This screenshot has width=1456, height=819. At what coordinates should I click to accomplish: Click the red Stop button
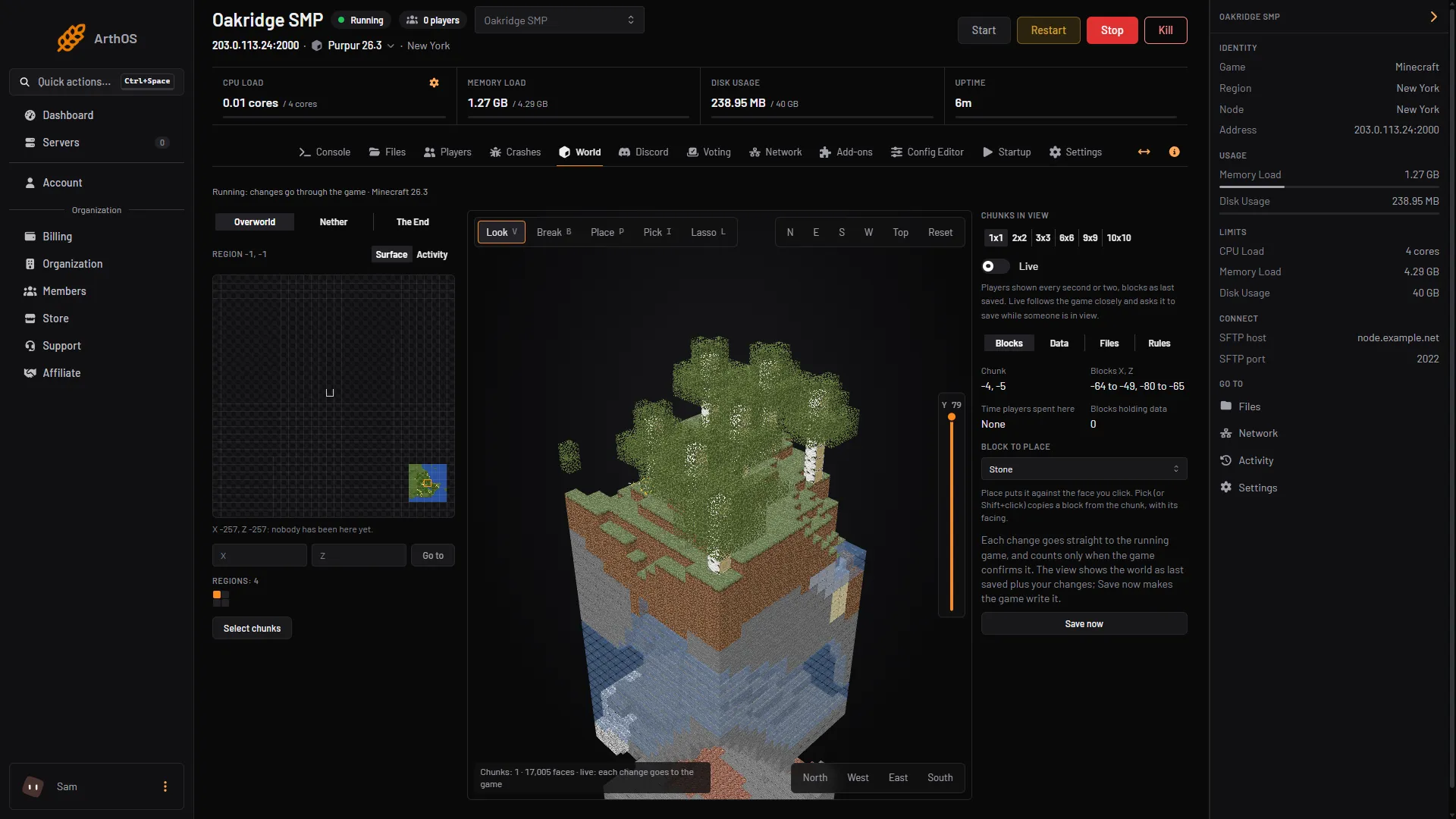1112,30
